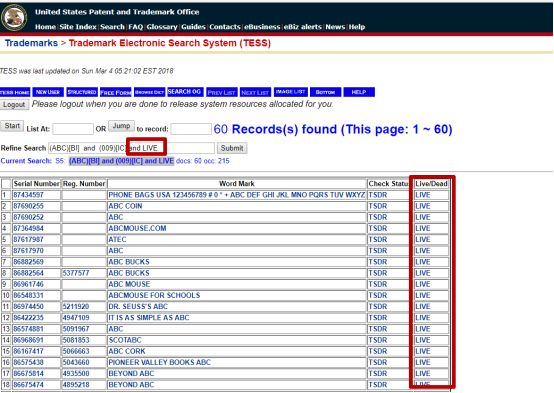Image resolution: width=554 pixels, height=393 pixels.
Task: Click the SEARCH OG button
Action: tap(184, 92)
